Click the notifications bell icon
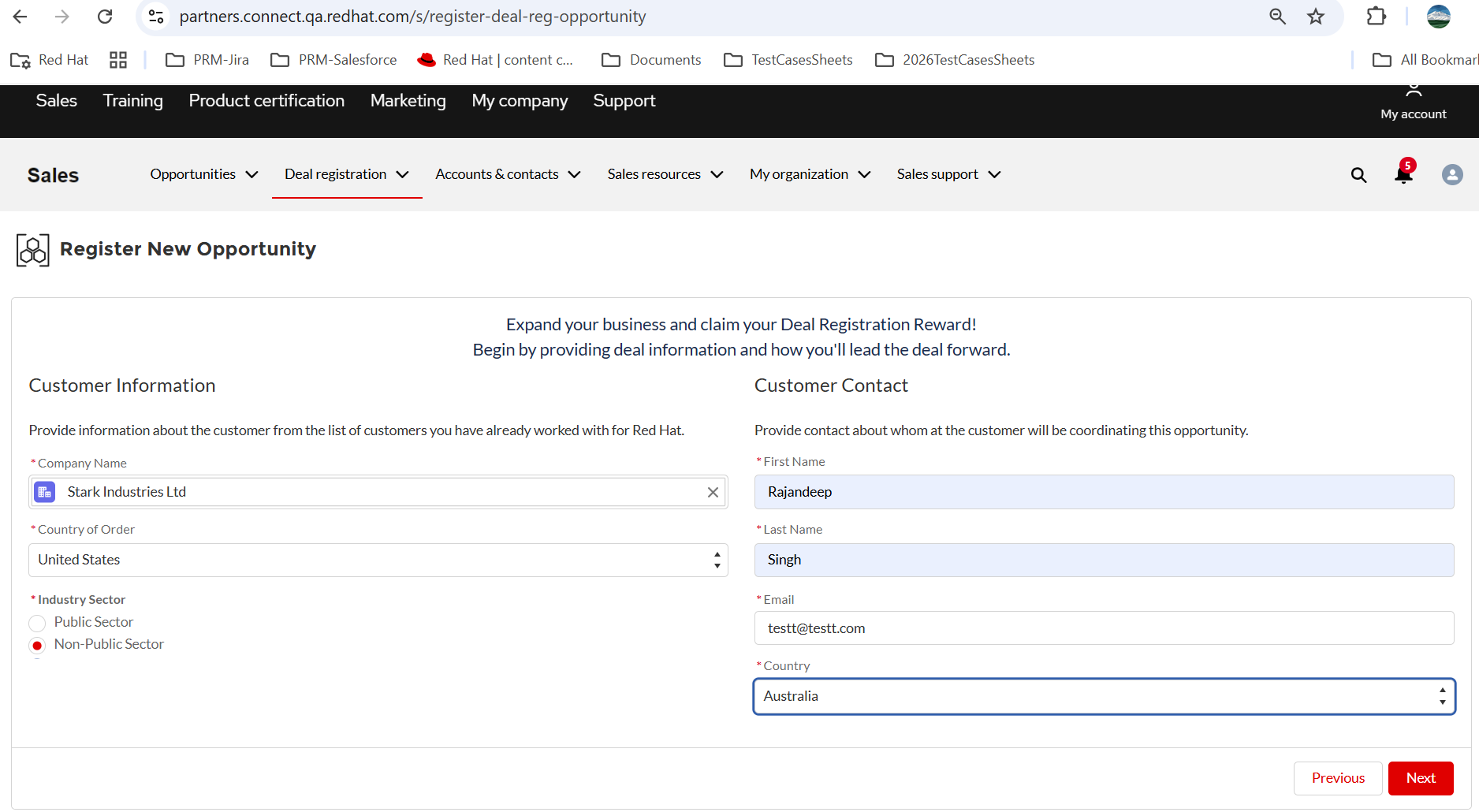 [1403, 174]
